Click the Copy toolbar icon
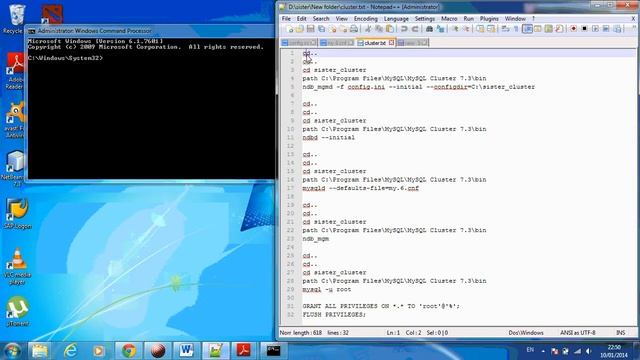The width and height of the screenshot is (640, 360). [379, 29]
